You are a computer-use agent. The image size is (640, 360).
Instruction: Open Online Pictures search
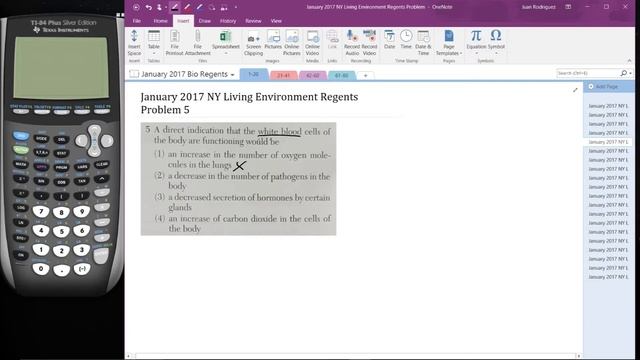coord(292,42)
